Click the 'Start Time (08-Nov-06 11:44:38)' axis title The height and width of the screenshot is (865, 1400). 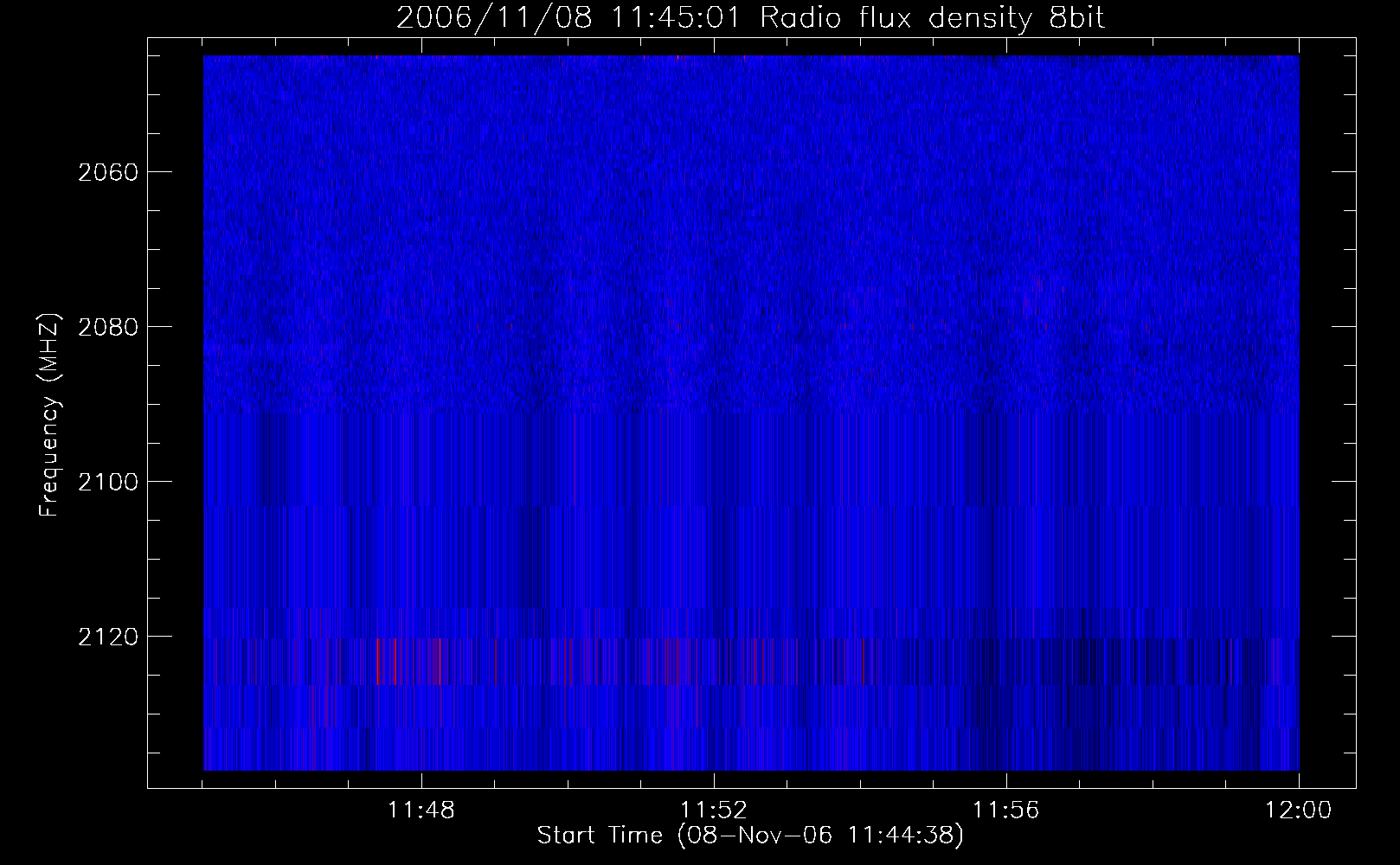pyautogui.click(x=750, y=836)
